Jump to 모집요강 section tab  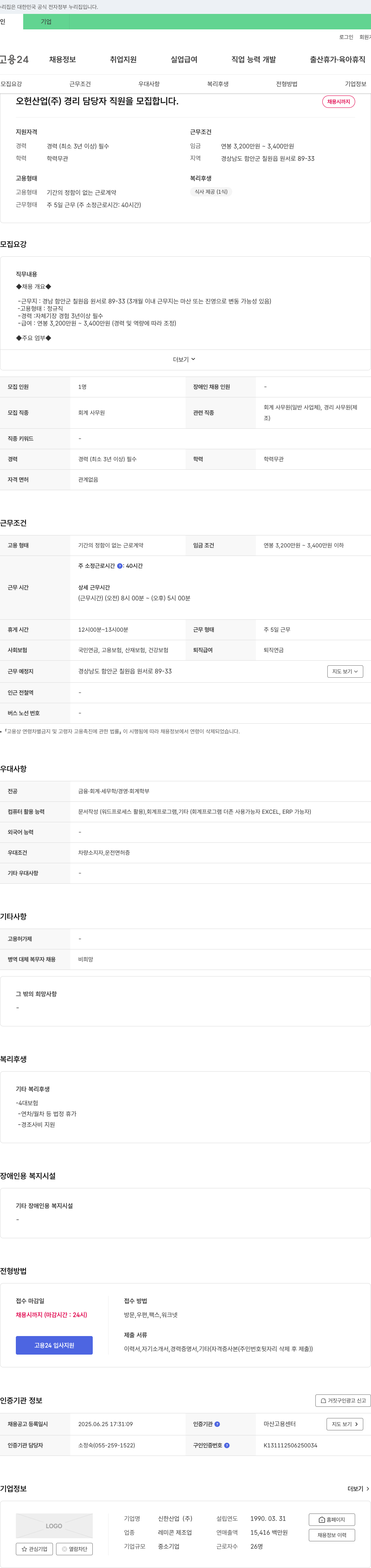click(x=11, y=84)
